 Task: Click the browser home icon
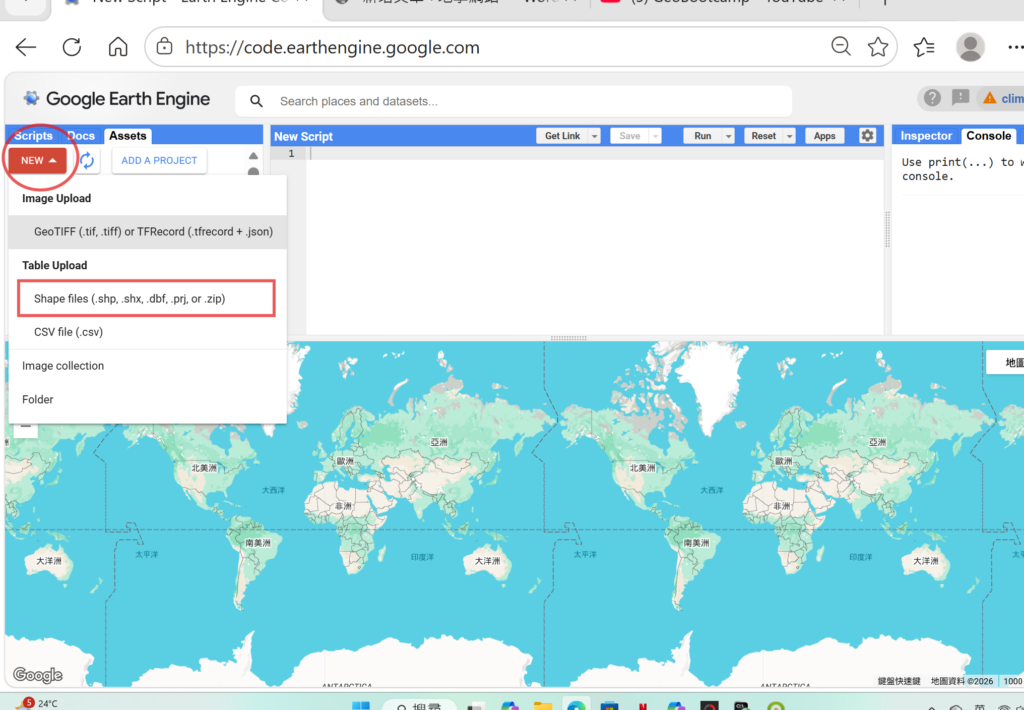118,47
